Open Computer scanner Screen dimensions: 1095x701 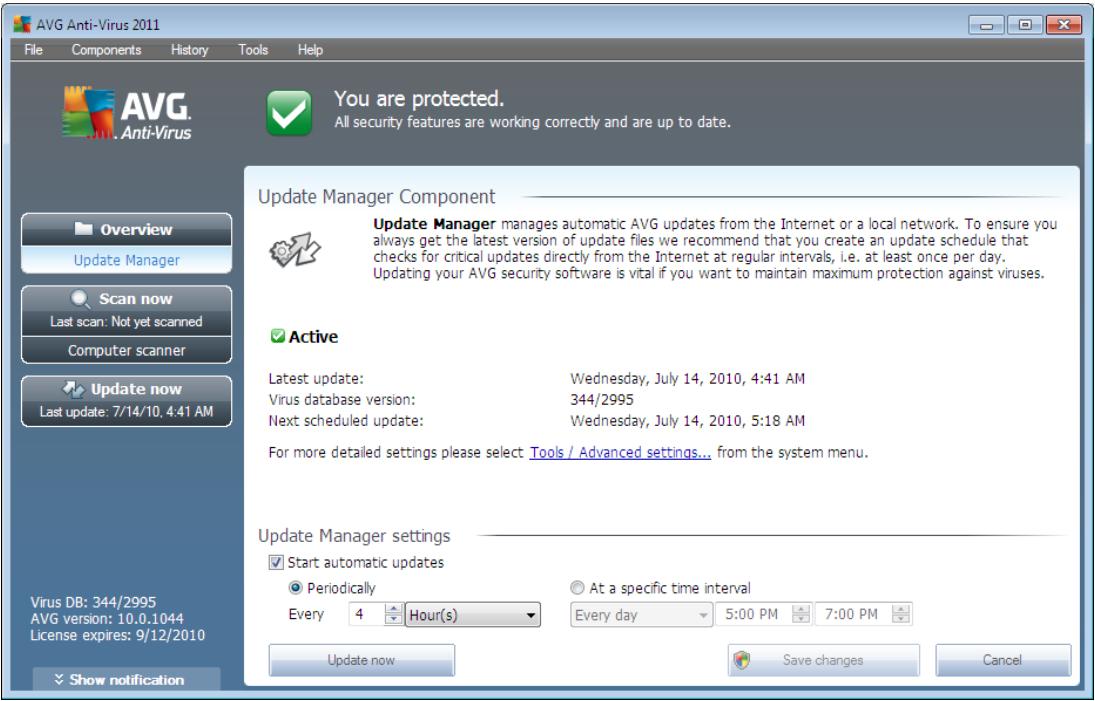[x=126, y=350]
